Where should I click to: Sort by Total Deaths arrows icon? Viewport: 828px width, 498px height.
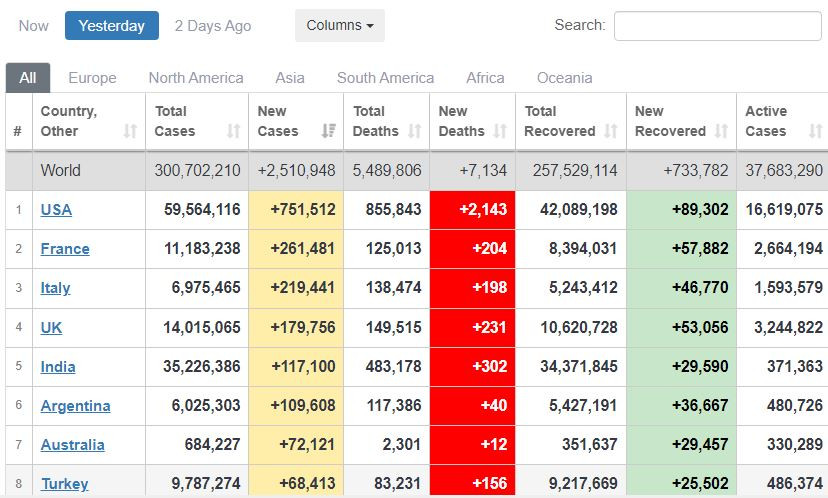(415, 131)
